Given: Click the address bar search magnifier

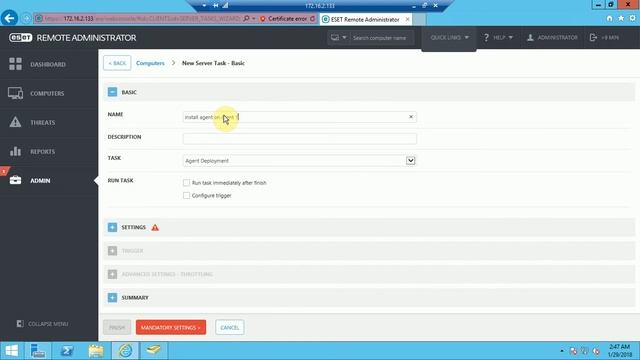Looking at the screenshot, I should [x=246, y=19].
